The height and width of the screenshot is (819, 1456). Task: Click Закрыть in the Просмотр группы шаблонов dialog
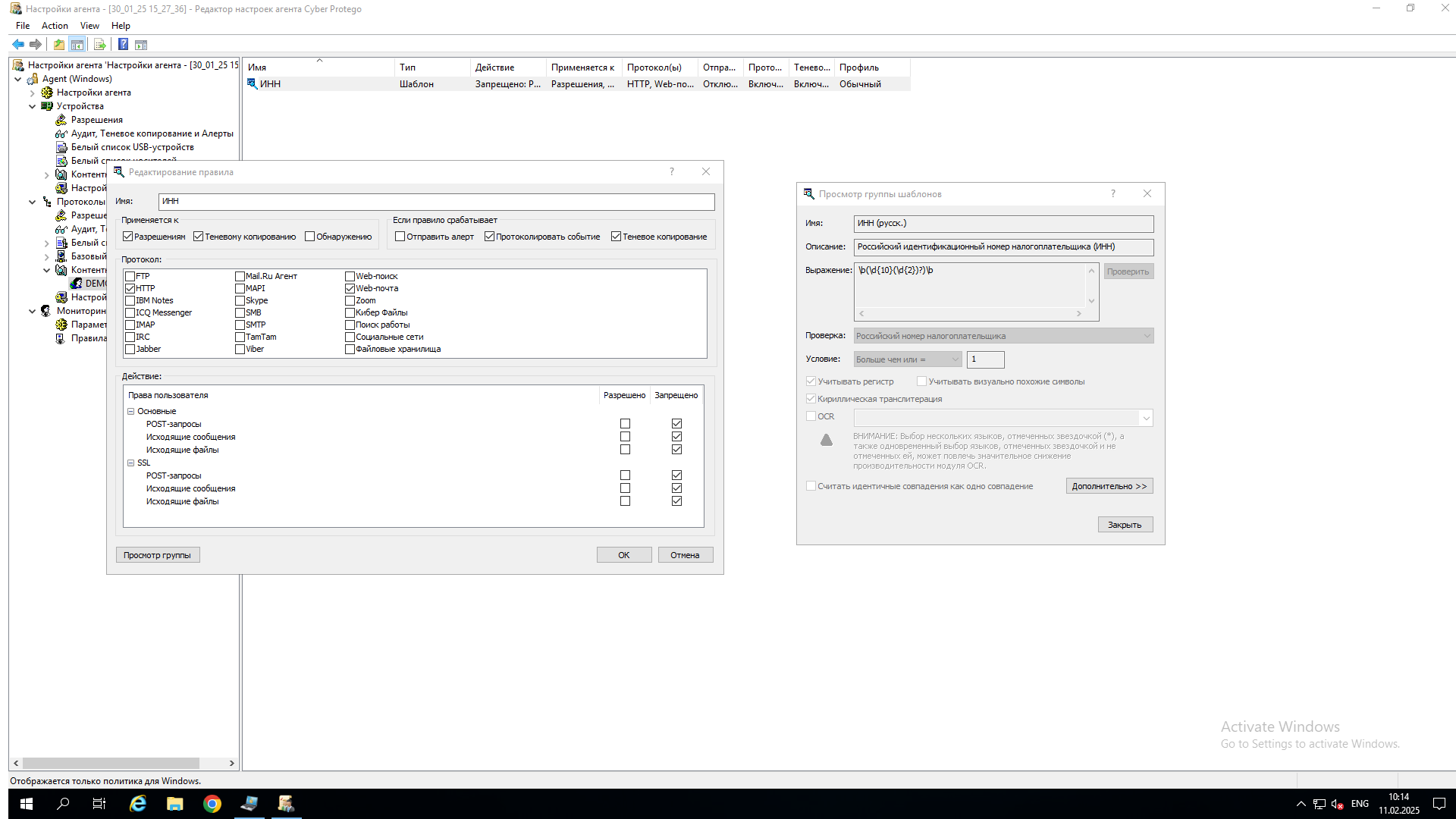coord(1125,525)
